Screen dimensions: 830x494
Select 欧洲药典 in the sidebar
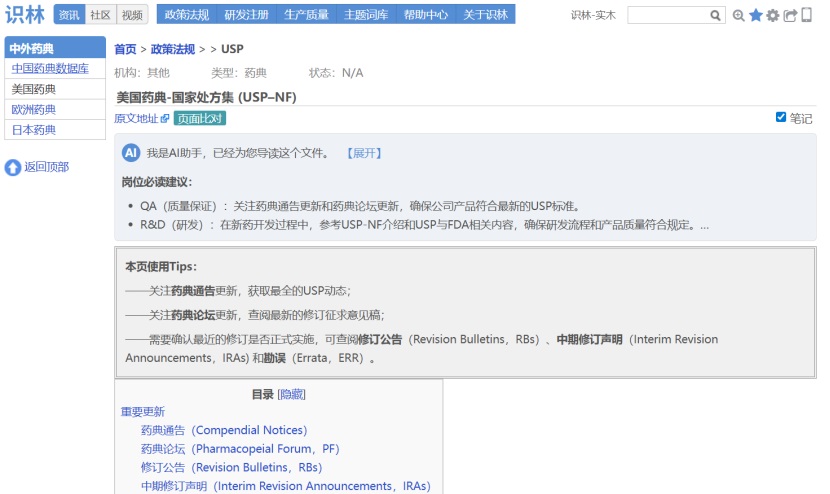[x=34, y=110]
